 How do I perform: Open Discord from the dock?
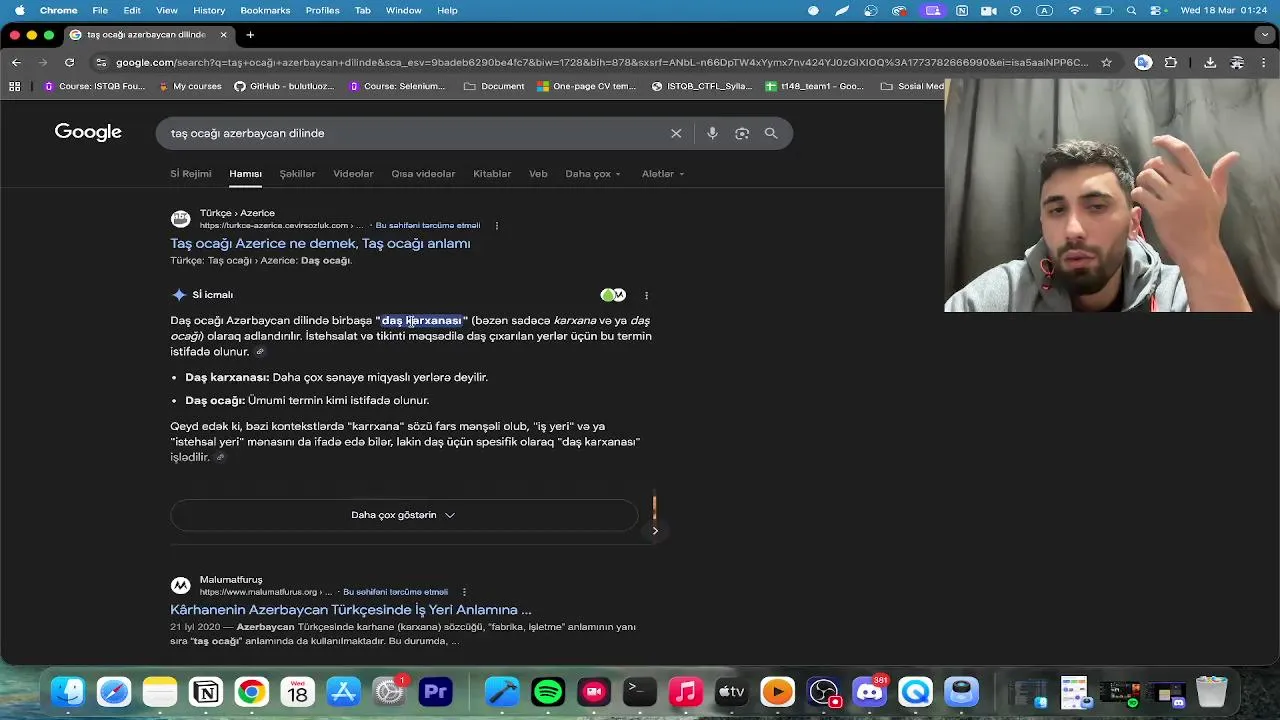point(870,692)
